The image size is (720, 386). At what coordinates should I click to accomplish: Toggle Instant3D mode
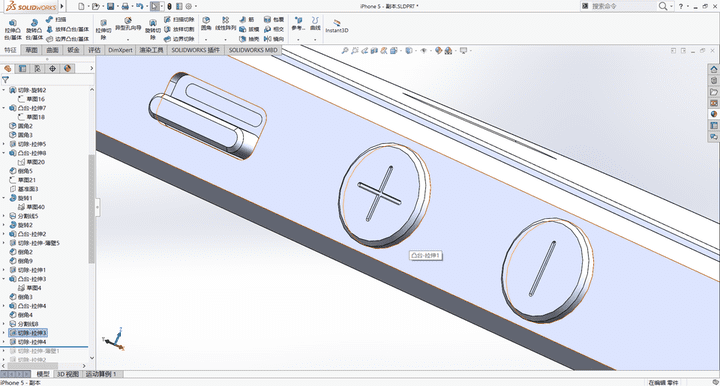click(x=337, y=26)
